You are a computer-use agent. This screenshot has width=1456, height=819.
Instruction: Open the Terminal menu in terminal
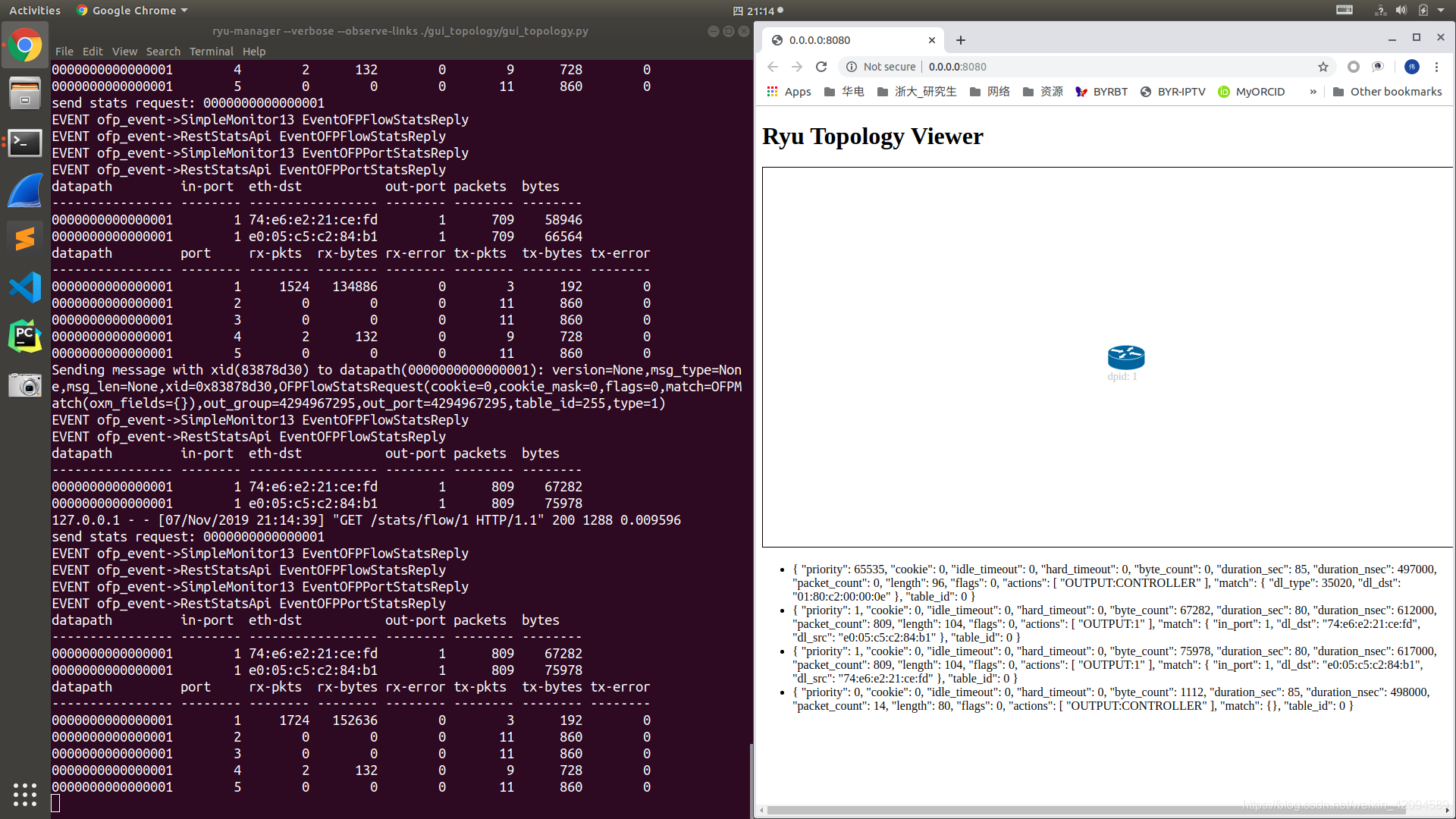tap(211, 52)
